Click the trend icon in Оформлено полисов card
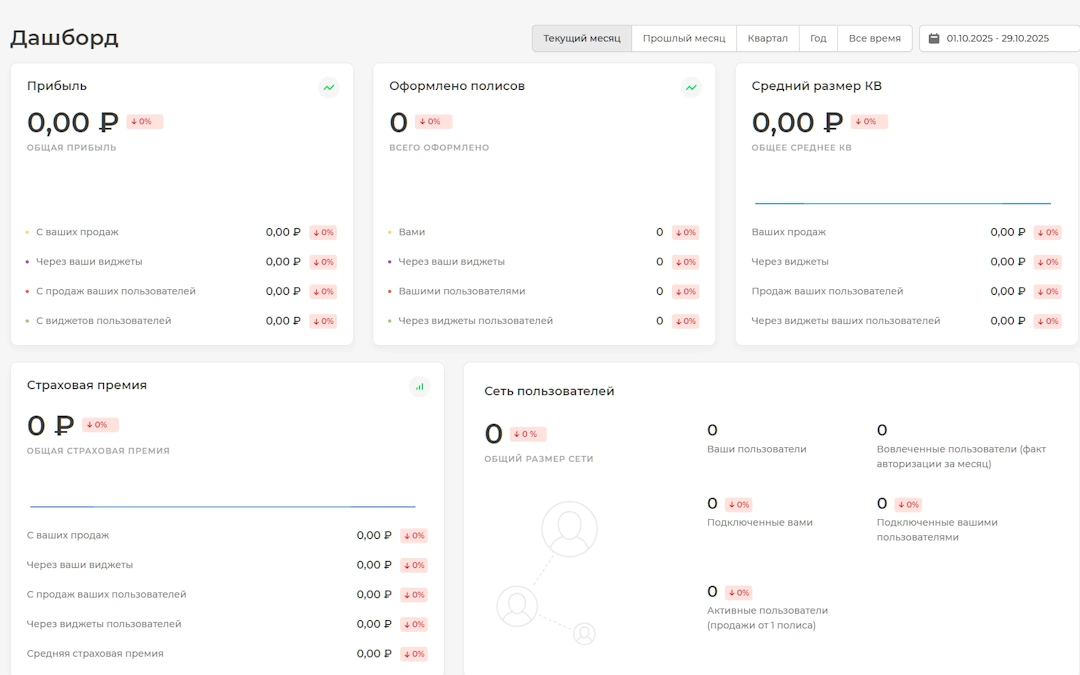Viewport: 1080px width, 675px height. tap(691, 88)
